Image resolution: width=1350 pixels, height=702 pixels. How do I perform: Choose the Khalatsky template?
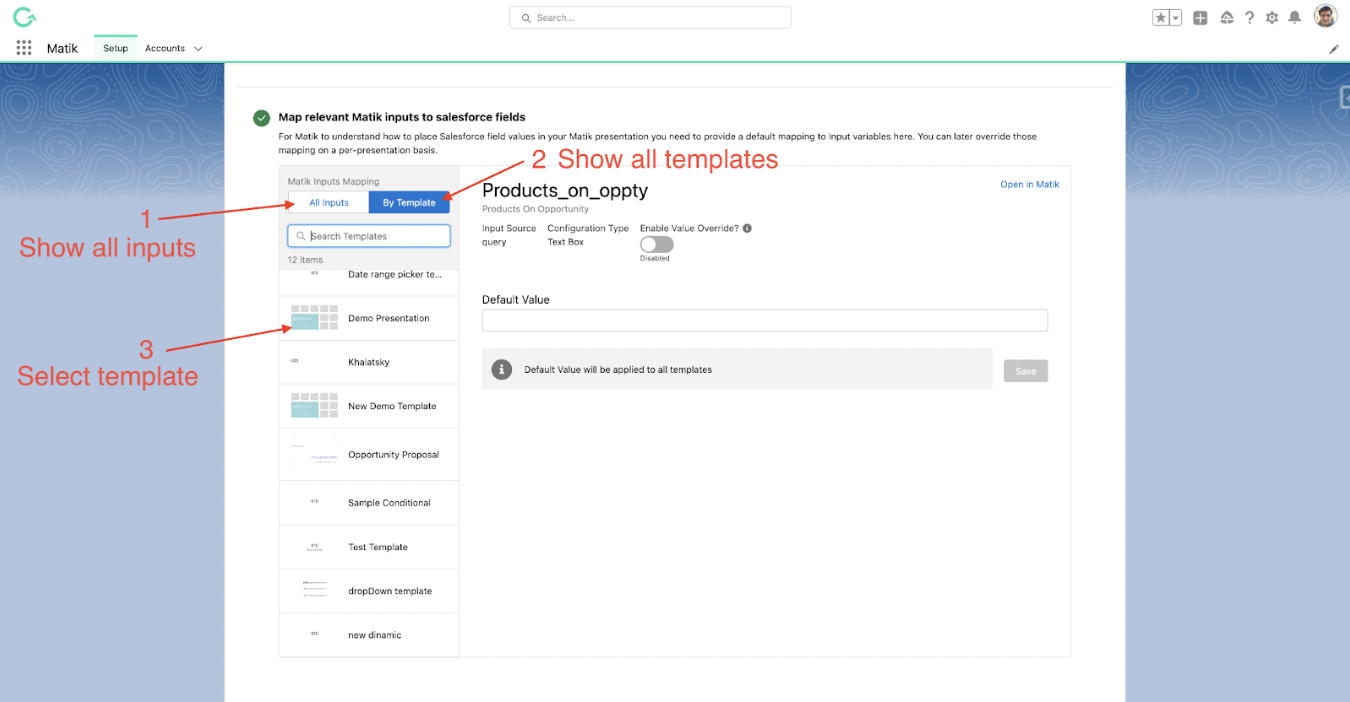pos(369,362)
